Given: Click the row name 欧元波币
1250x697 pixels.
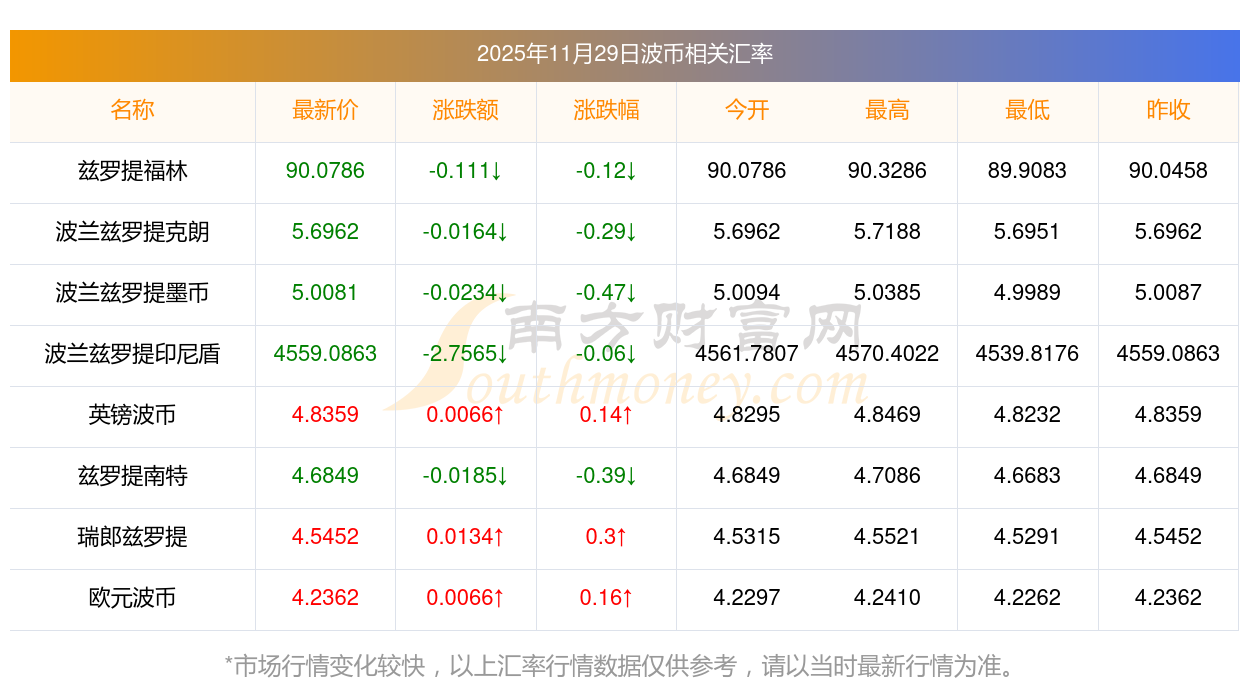Looking at the screenshot, I should (132, 598).
